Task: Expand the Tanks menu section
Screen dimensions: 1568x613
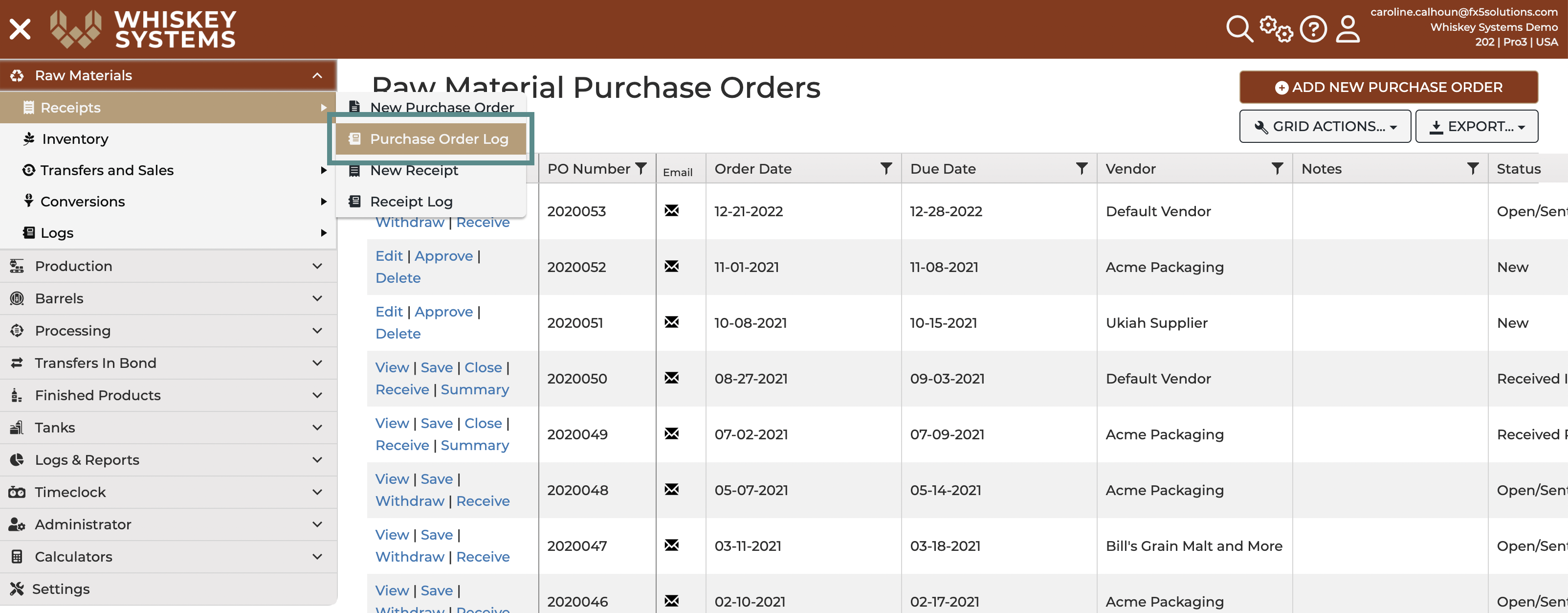Action: point(168,428)
